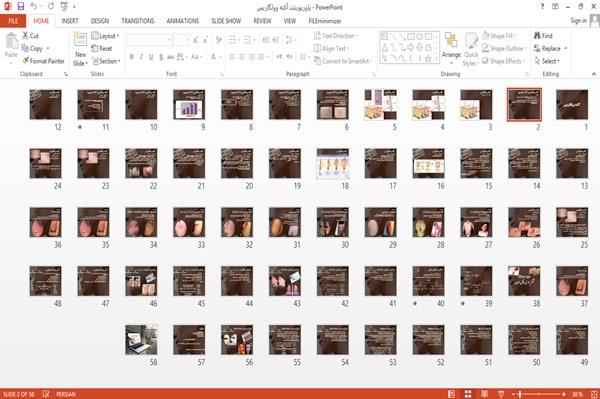Viewport: 600px width, 399px height.
Task: Select slide 46 thumbnail
Action: point(141,281)
